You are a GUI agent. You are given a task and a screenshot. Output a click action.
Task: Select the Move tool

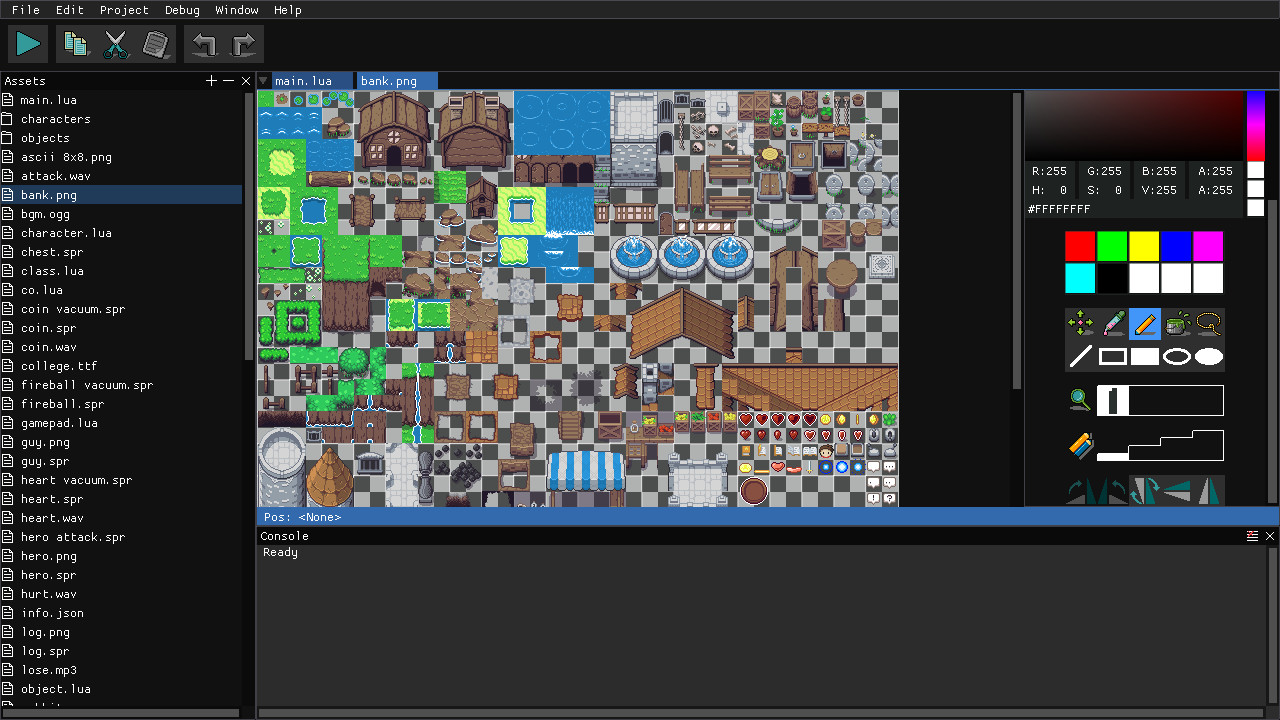pos(1080,323)
